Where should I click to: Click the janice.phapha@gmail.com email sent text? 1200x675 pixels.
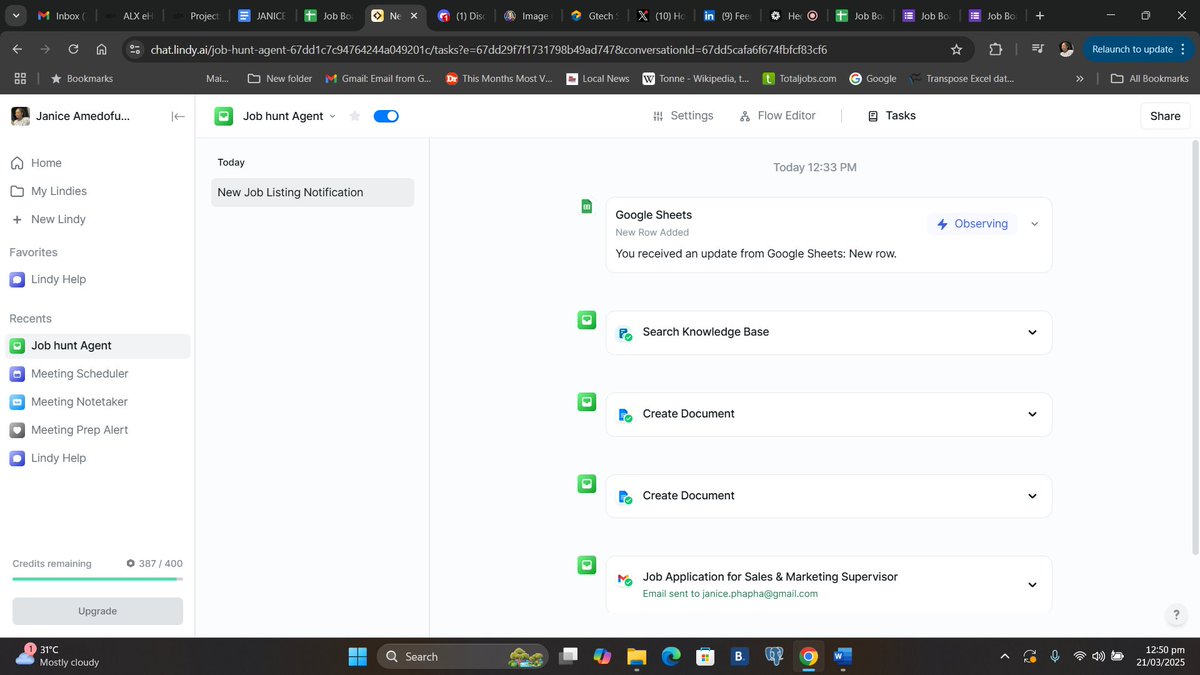pos(730,594)
